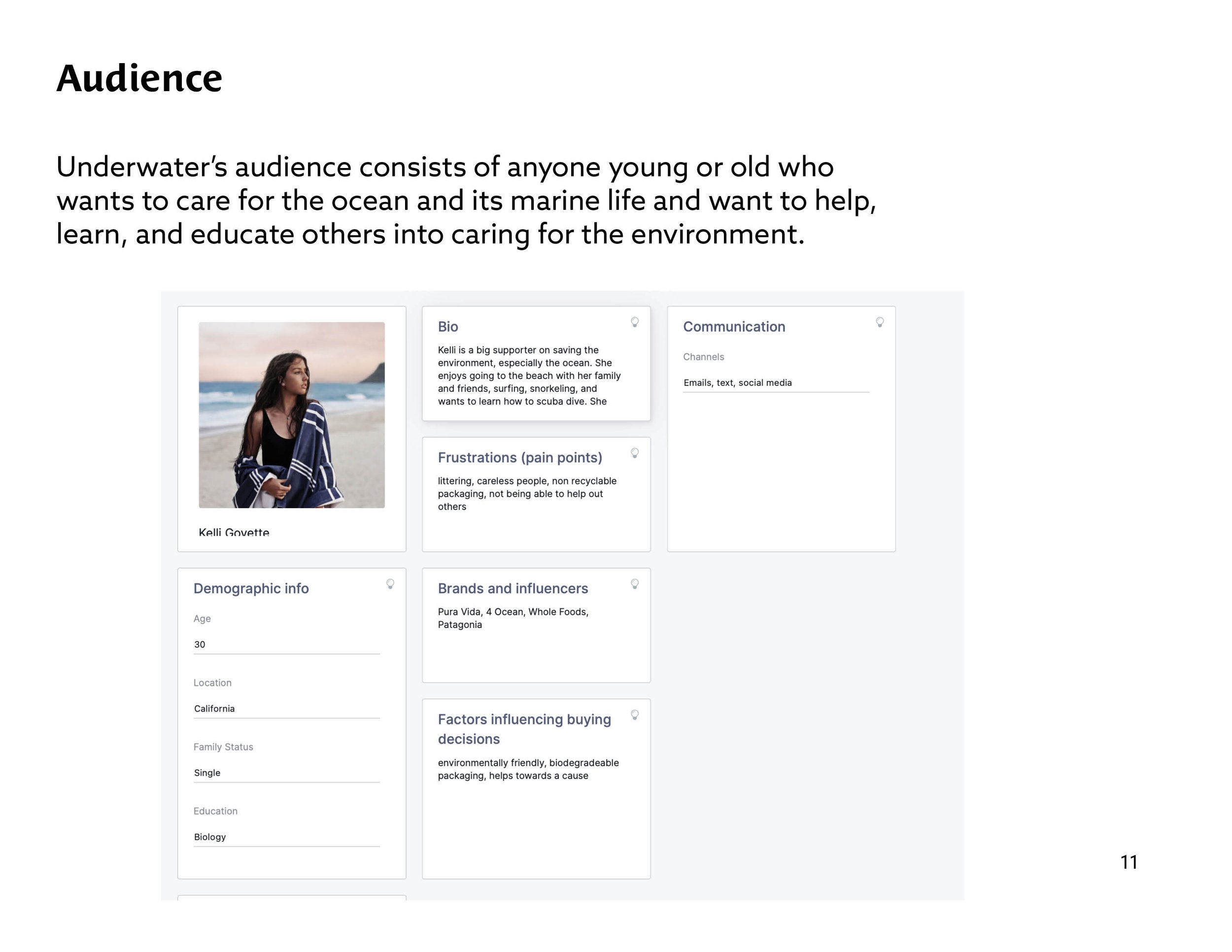Click the lightbulb icon on Communication card
Image resolution: width=1232 pixels, height=952 pixels.
880,322
